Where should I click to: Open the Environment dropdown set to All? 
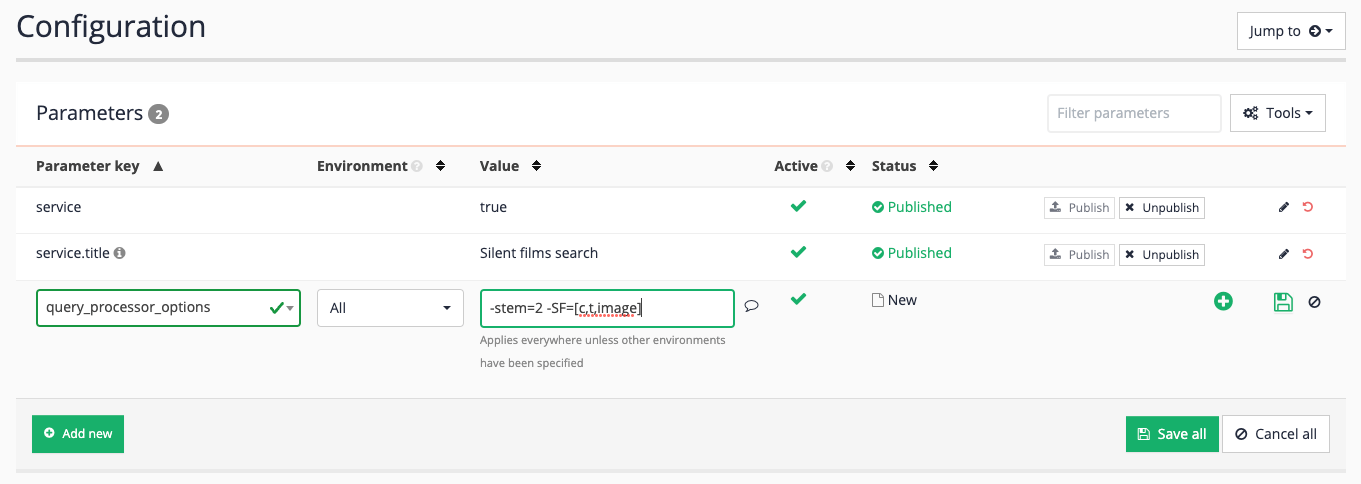390,308
